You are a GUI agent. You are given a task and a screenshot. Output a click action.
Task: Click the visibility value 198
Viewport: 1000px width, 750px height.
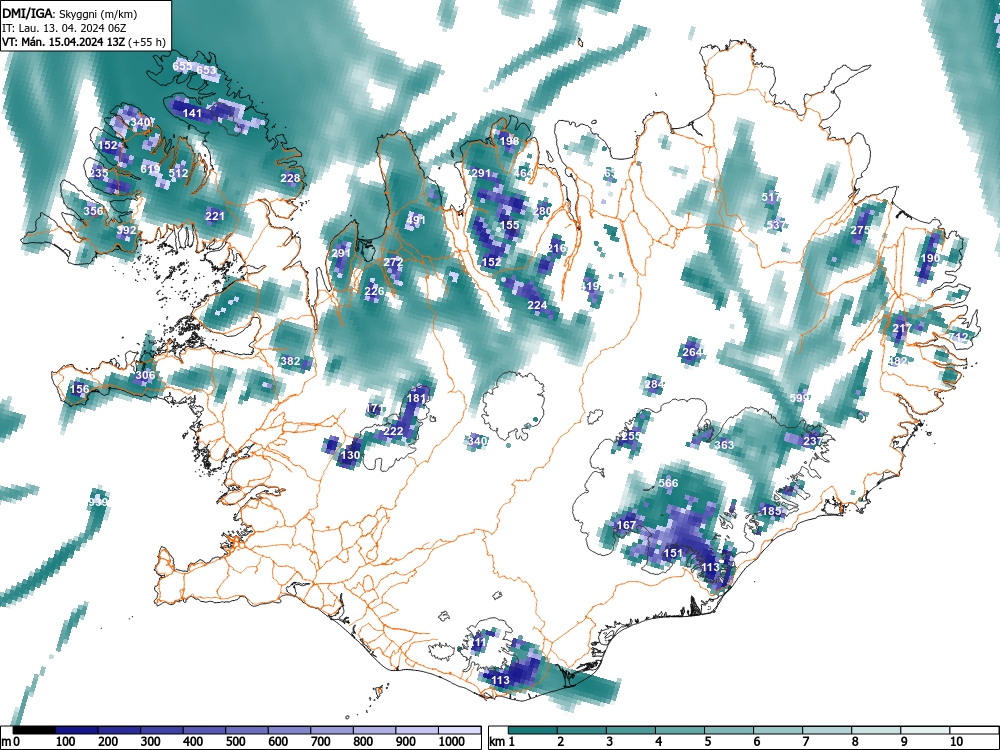[x=509, y=141]
